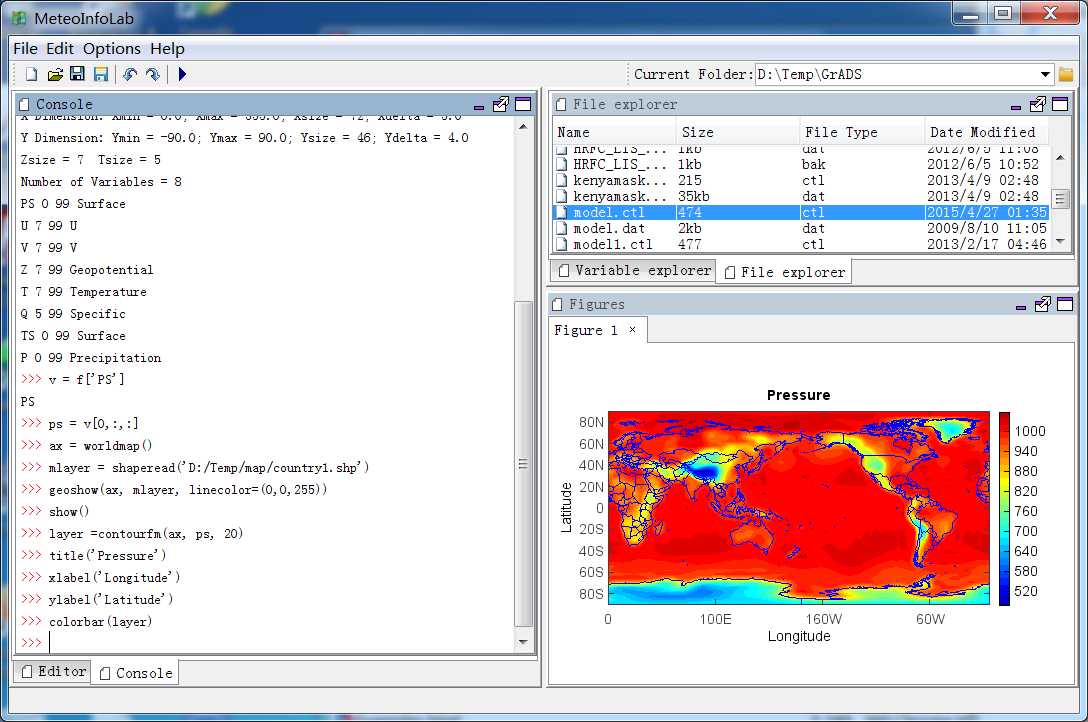This screenshot has width=1088, height=722.
Task: Click the console scrollbar down arrow
Action: coord(523,642)
